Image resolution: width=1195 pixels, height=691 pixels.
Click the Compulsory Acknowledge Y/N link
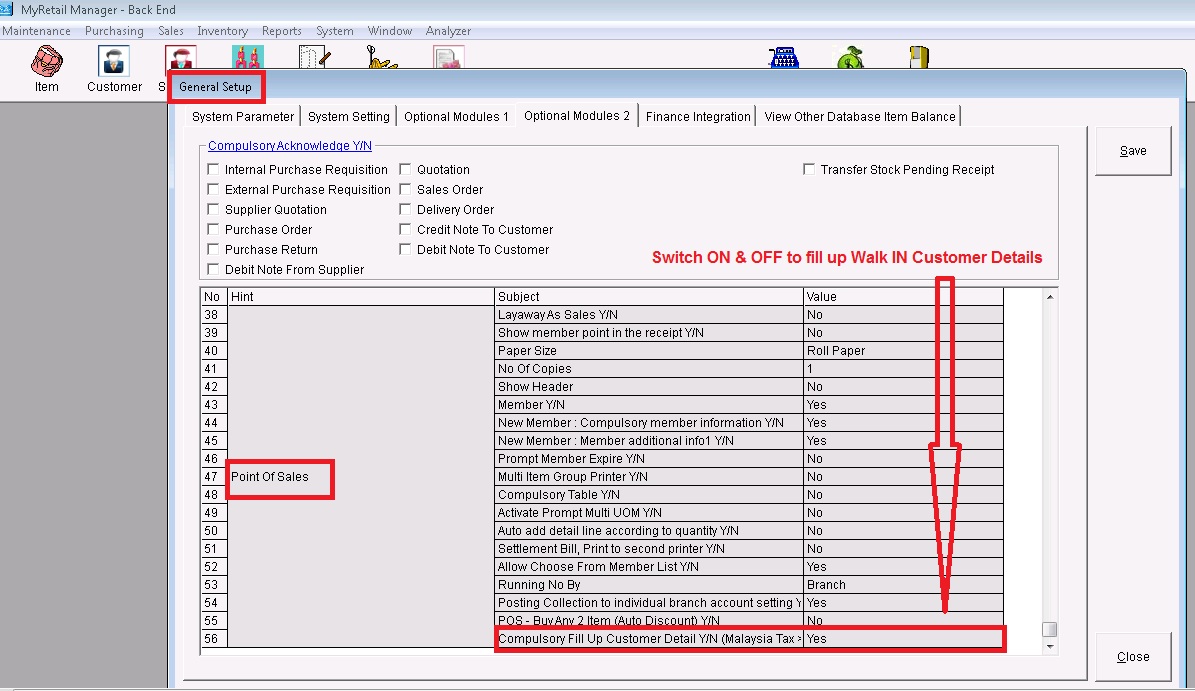click(289, 146)
